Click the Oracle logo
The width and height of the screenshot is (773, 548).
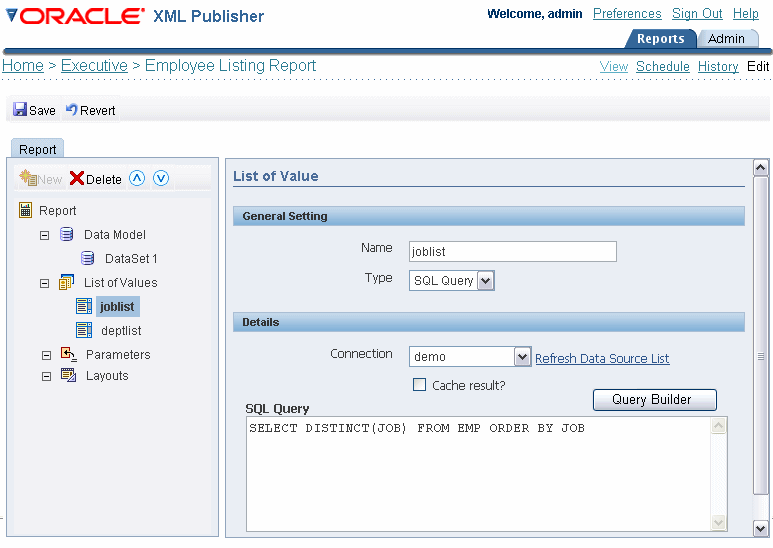(x=75, y=16)
